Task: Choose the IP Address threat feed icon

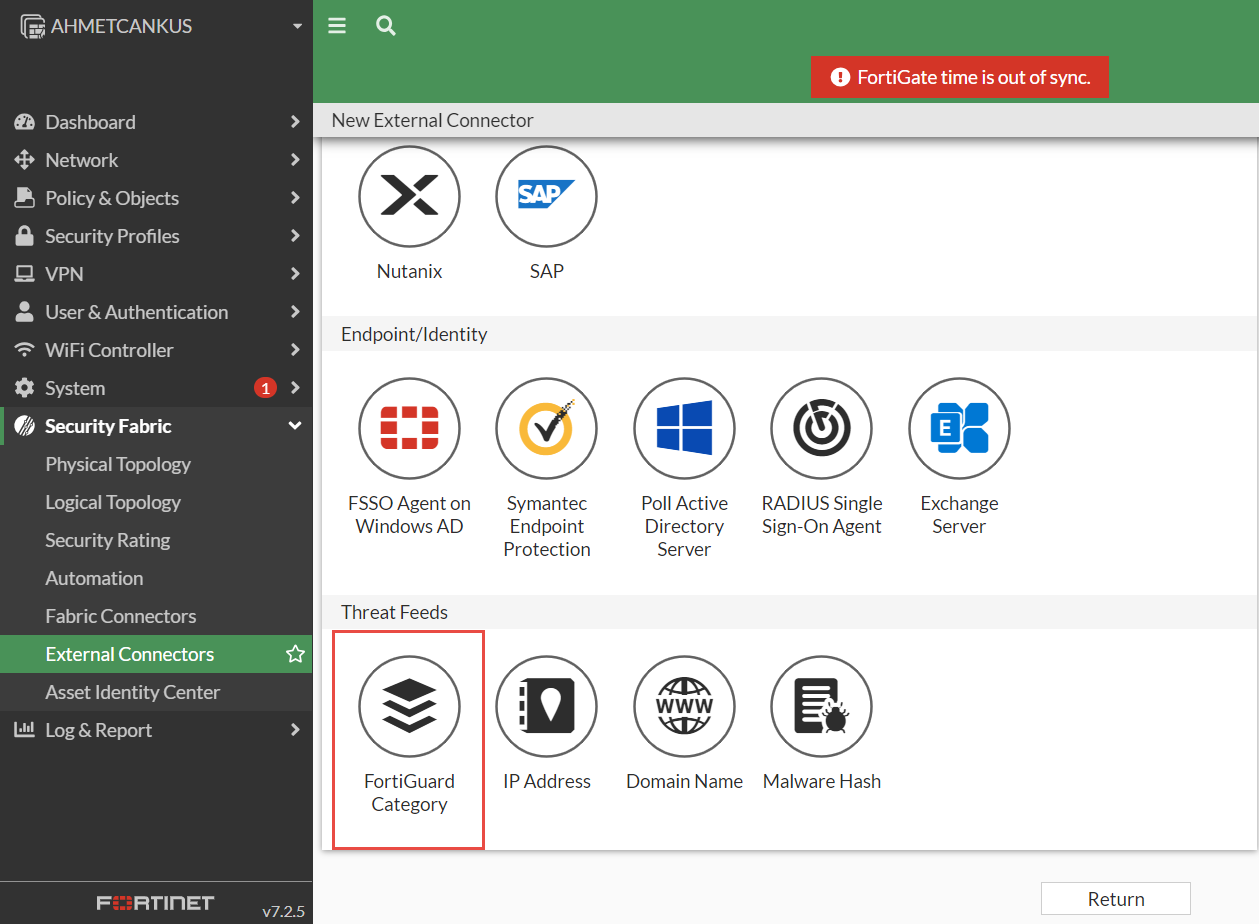Action: pyautogui.click(x=546, y=706)
